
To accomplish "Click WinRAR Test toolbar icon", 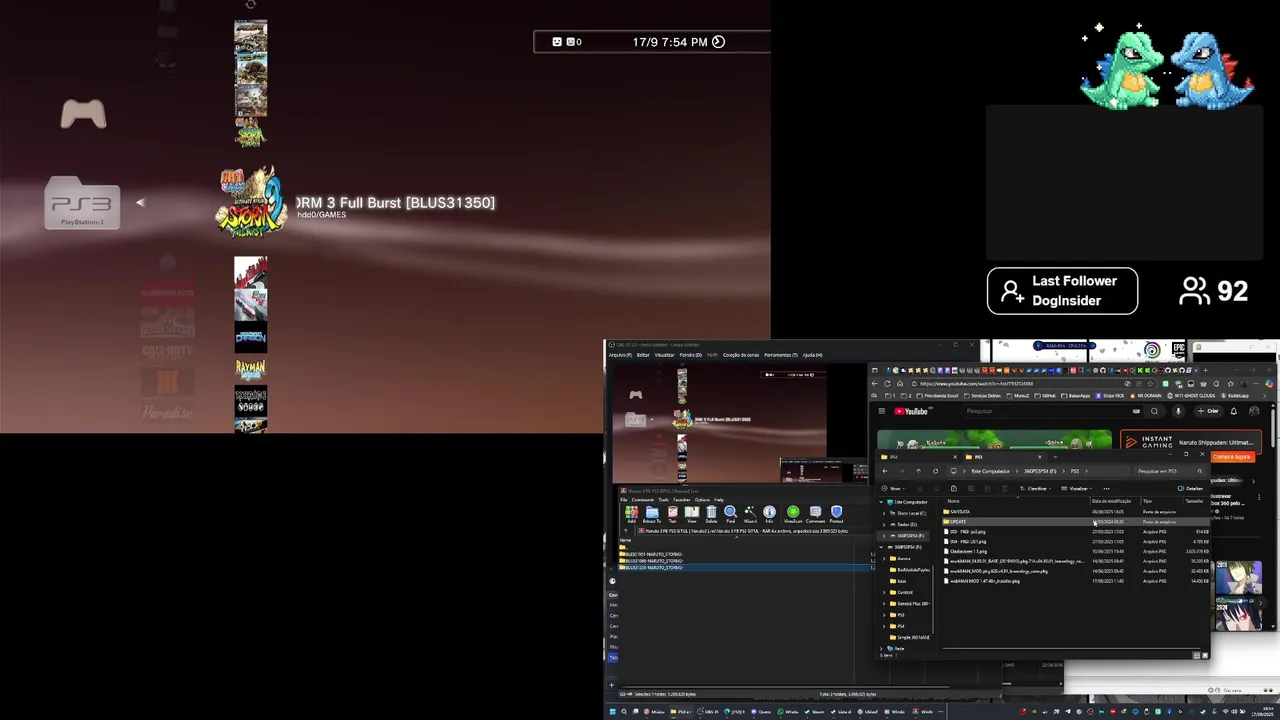I will click(x=673, y=512).
